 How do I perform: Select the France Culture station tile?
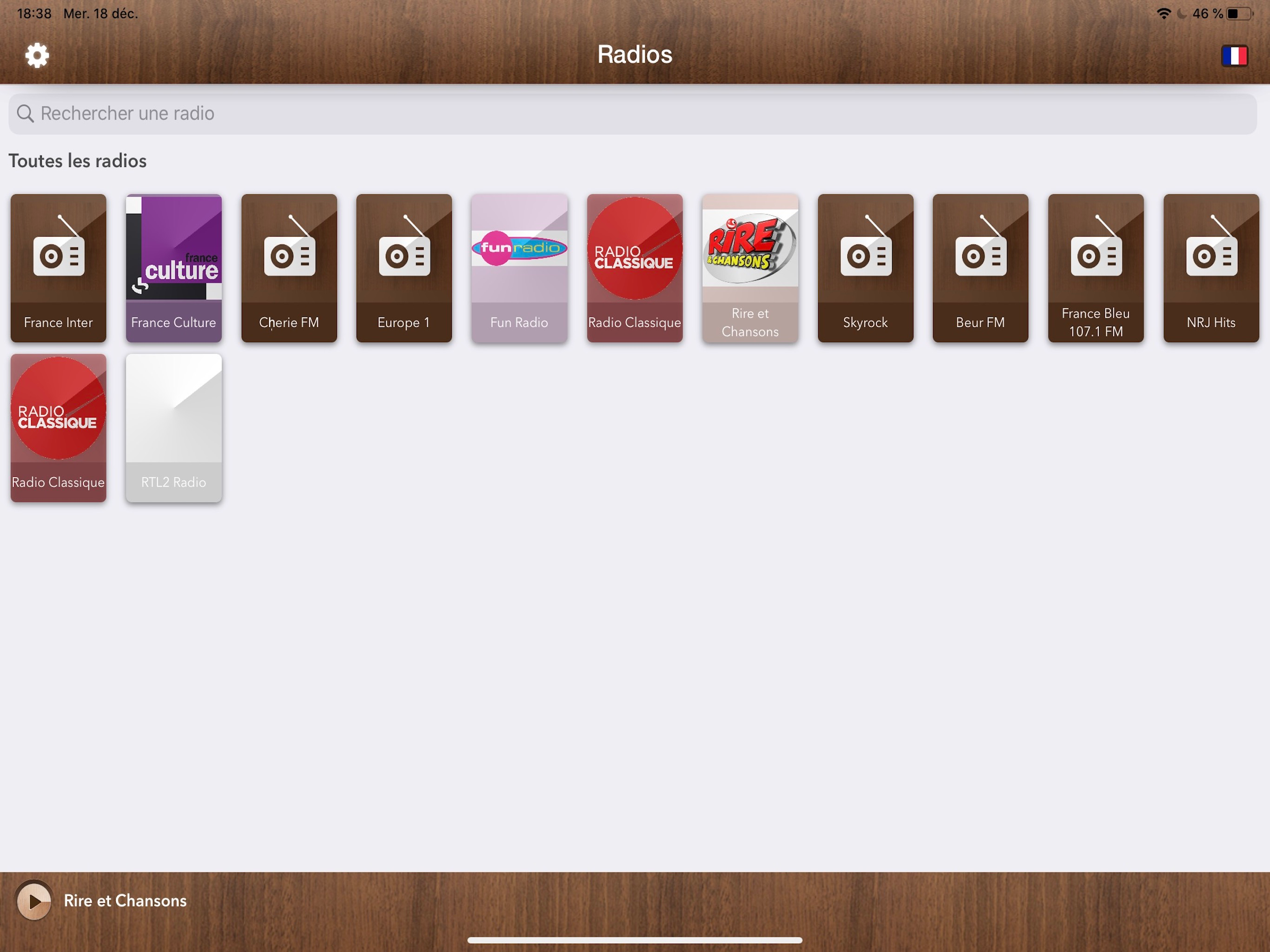[174, 268]
